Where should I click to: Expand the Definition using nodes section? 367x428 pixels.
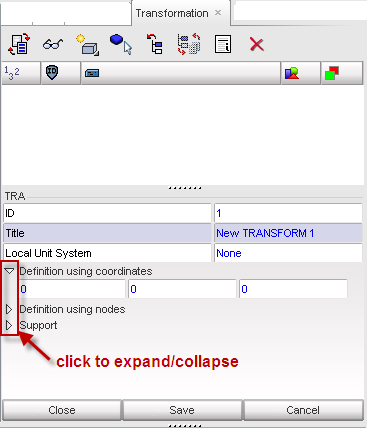[9, 309]
